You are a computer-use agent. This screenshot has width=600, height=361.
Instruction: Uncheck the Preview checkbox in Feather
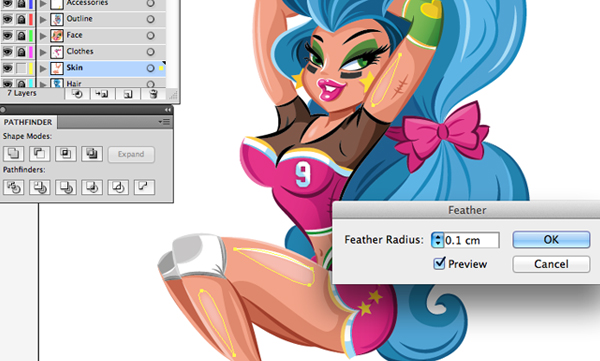pyautogui.click(x=439, y=263)
